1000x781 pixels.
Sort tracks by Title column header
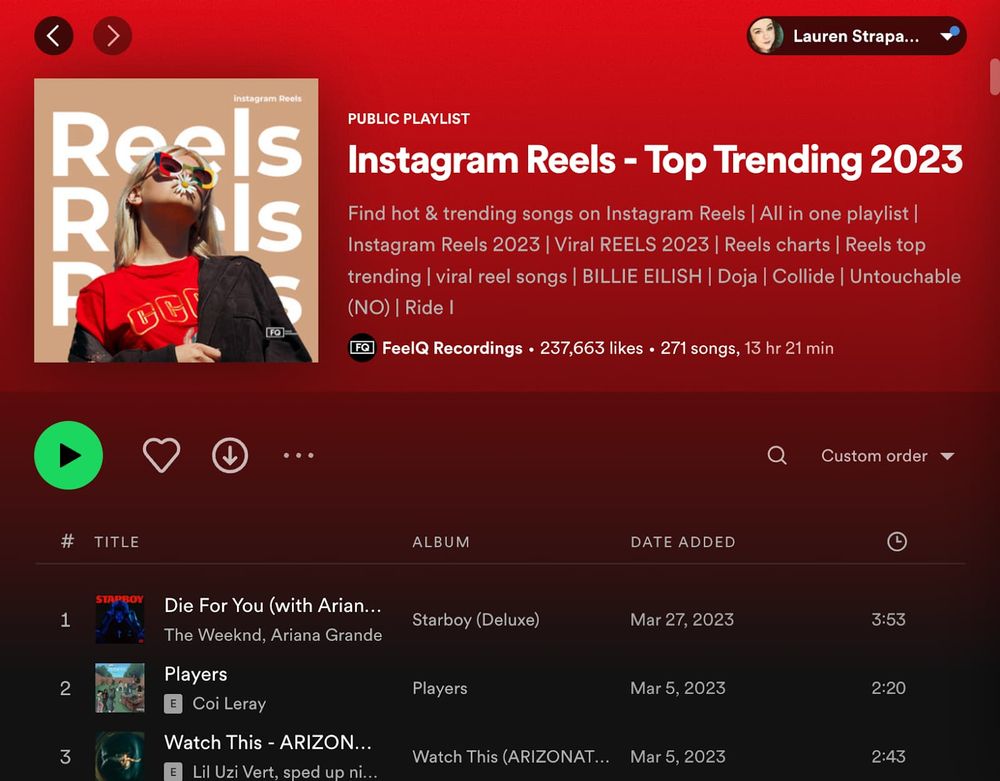[x=117, y=542]
